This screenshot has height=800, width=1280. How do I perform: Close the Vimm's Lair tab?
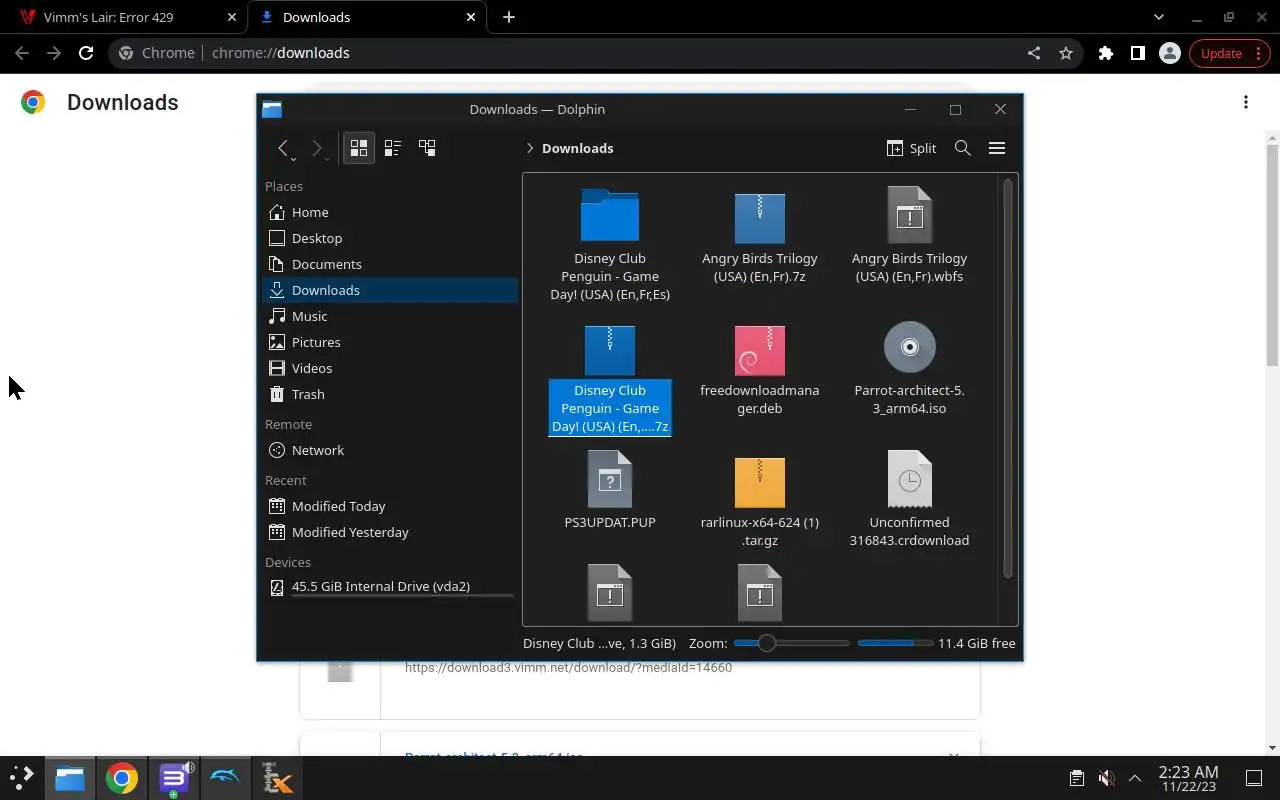232,17
